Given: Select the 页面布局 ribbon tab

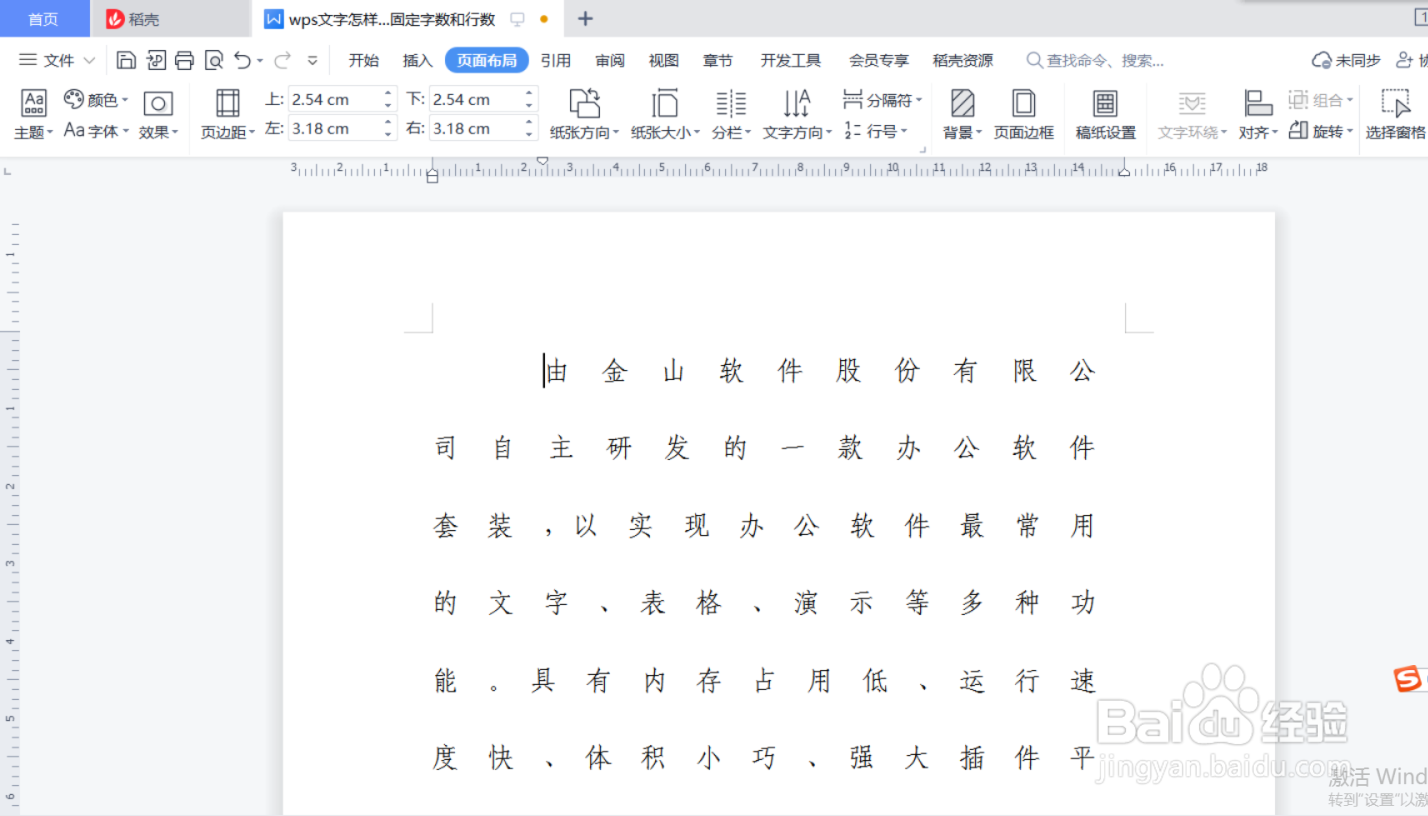Looking at the screenshot, I should (487, 61).
